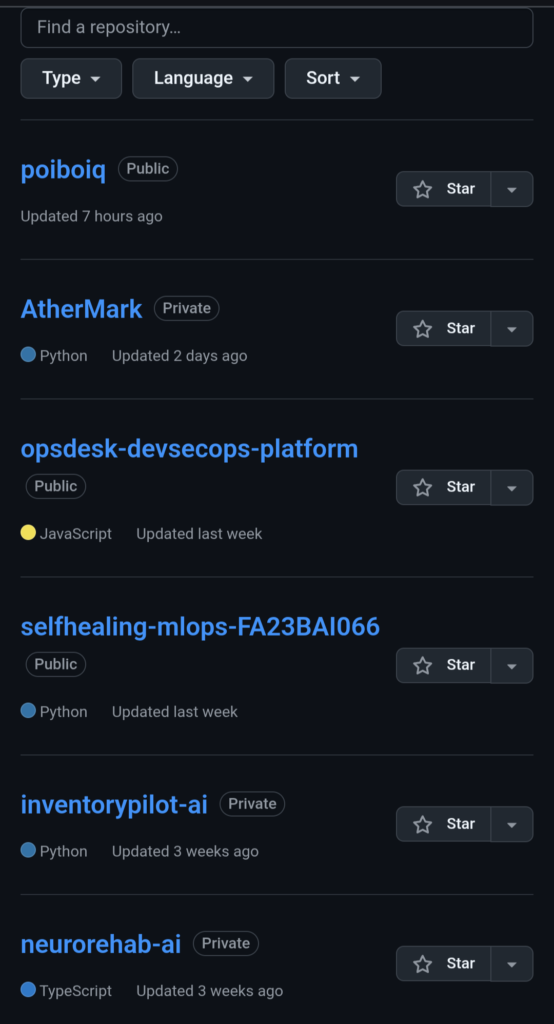Open star lists caret for inventorypilot-ai

[512, 824]
